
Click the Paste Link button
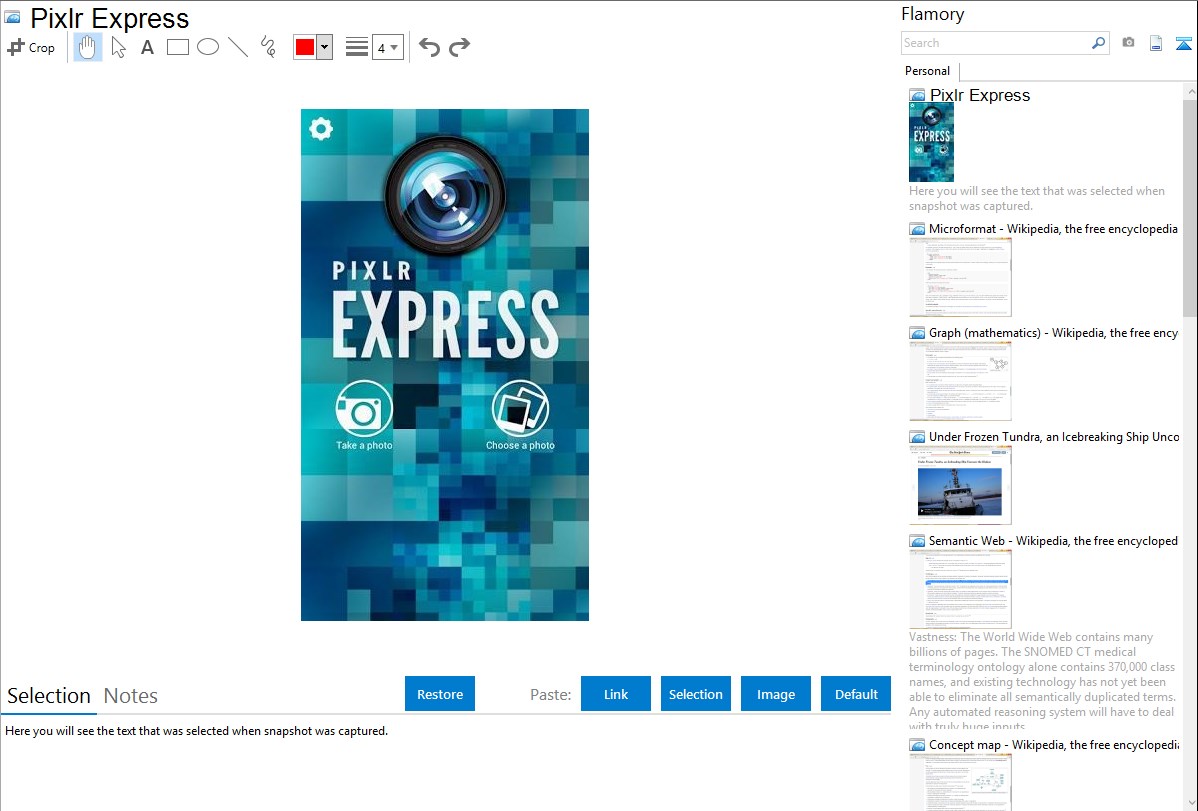(x=616, y=694)
